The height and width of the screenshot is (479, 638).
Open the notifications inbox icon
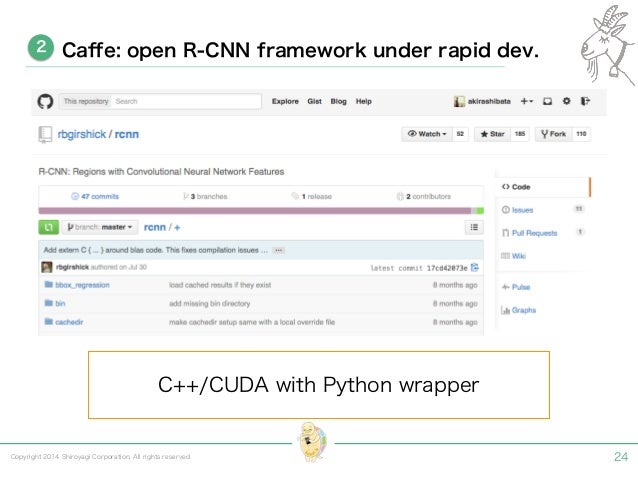547,101
